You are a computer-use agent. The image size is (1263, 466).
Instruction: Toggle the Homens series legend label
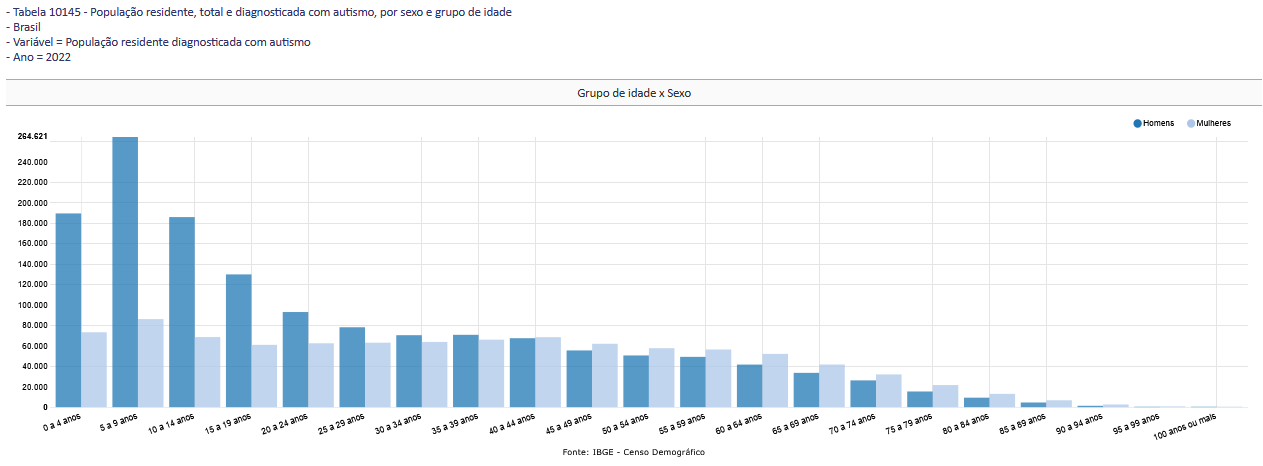tap(1158, 123)
